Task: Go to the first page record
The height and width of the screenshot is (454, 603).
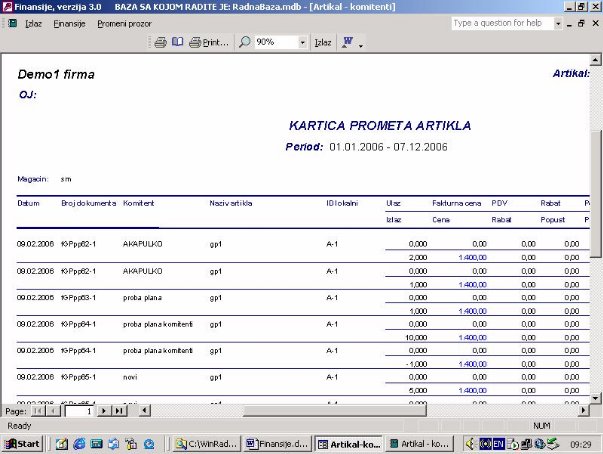Action: pos(40,411)
